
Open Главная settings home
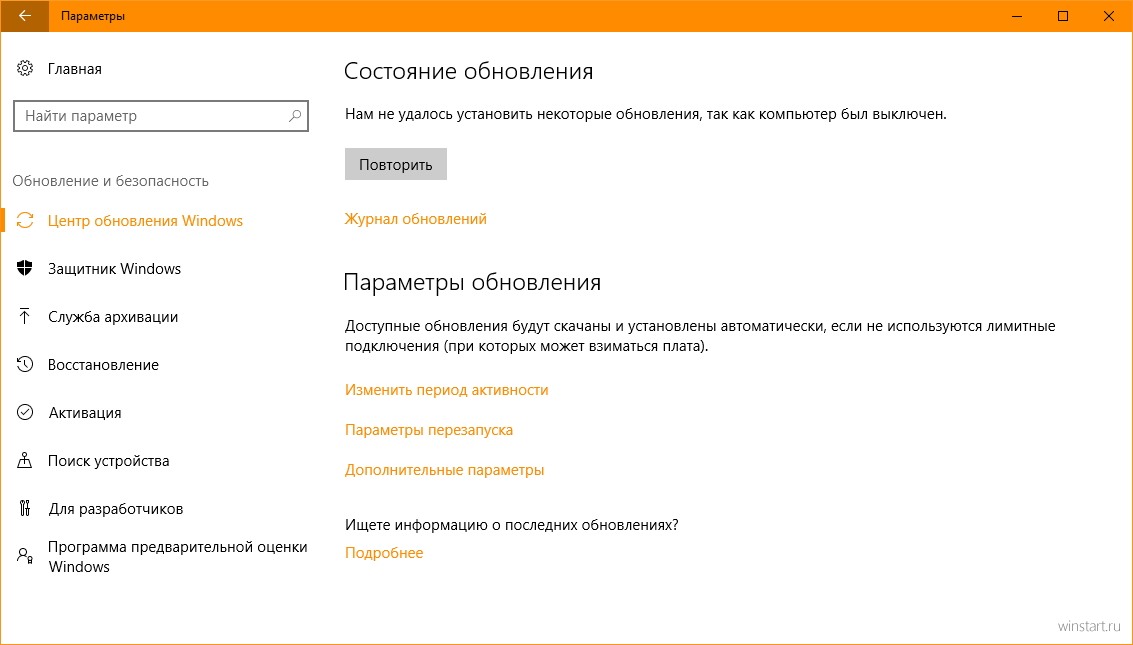[74, 69]
